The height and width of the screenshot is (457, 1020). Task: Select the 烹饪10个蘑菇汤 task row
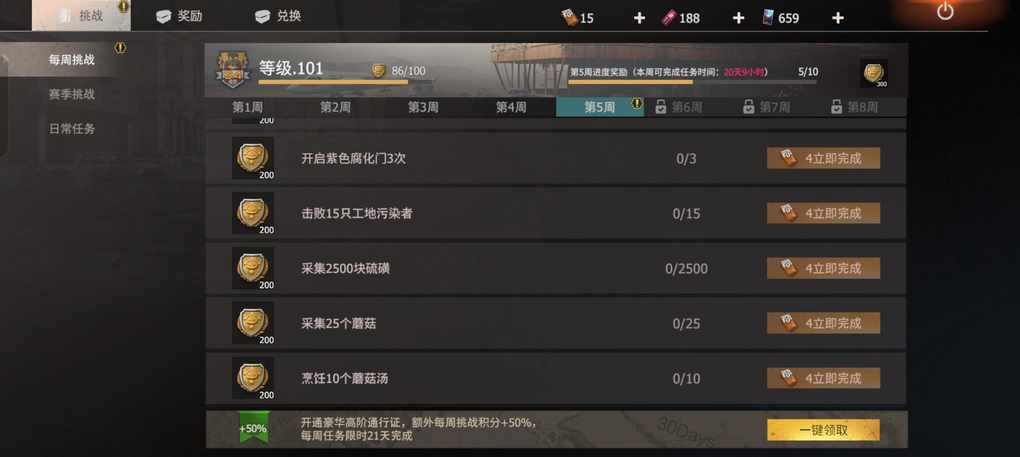point(556,378)
